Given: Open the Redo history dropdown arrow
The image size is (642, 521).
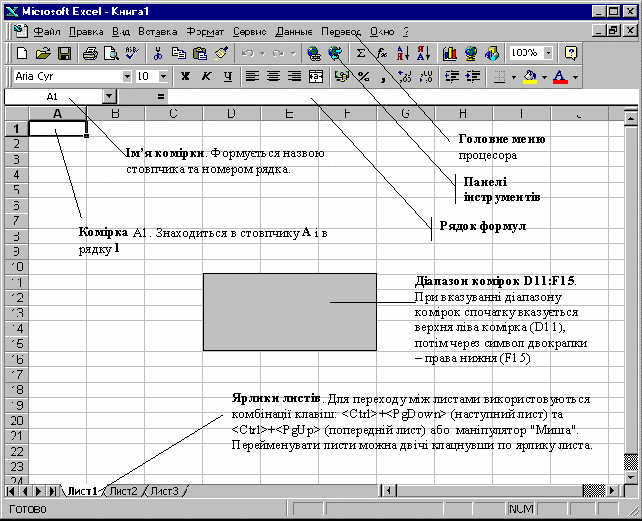Looking at the screenshot, I should tap(293, 53).
